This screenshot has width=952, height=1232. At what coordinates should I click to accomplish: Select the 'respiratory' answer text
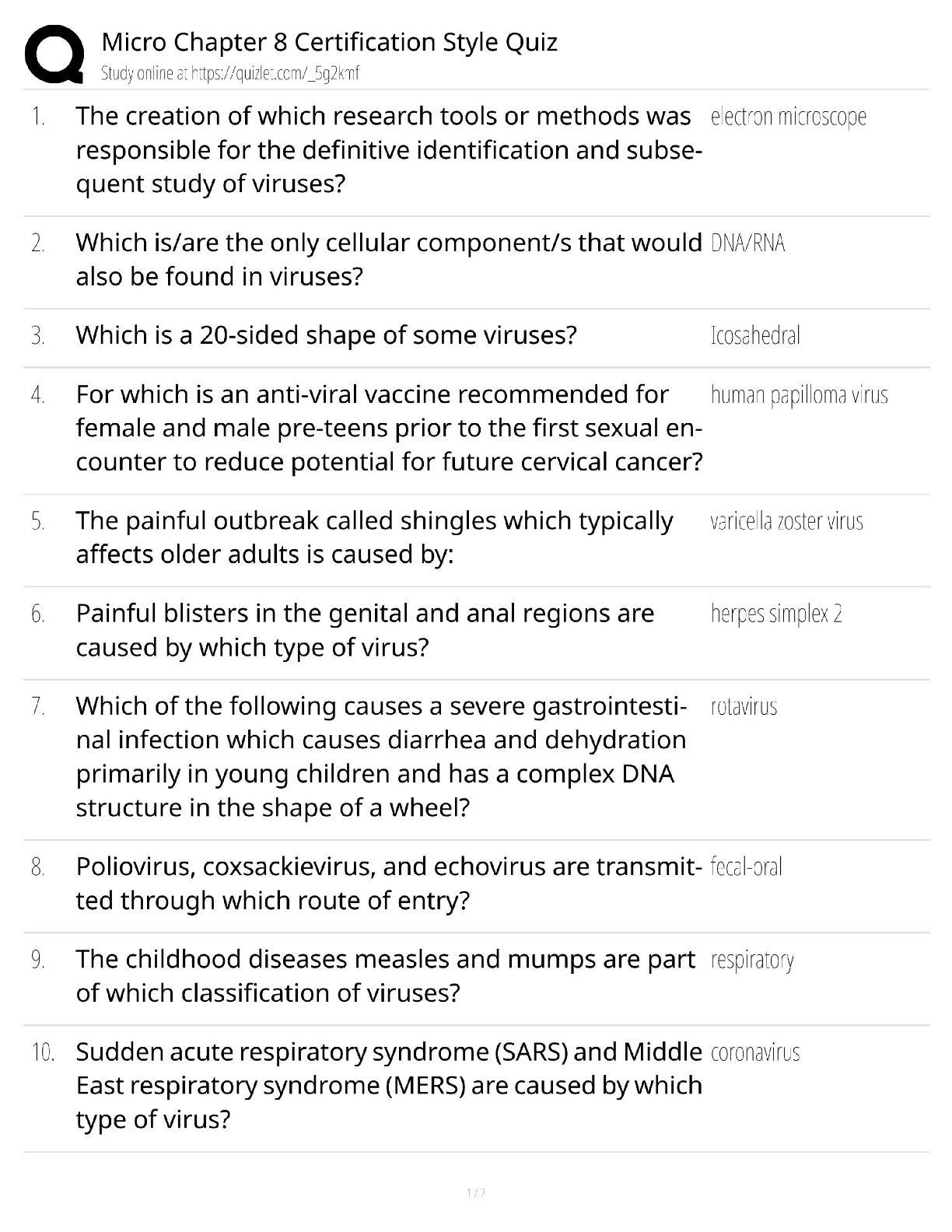point(751,960)
